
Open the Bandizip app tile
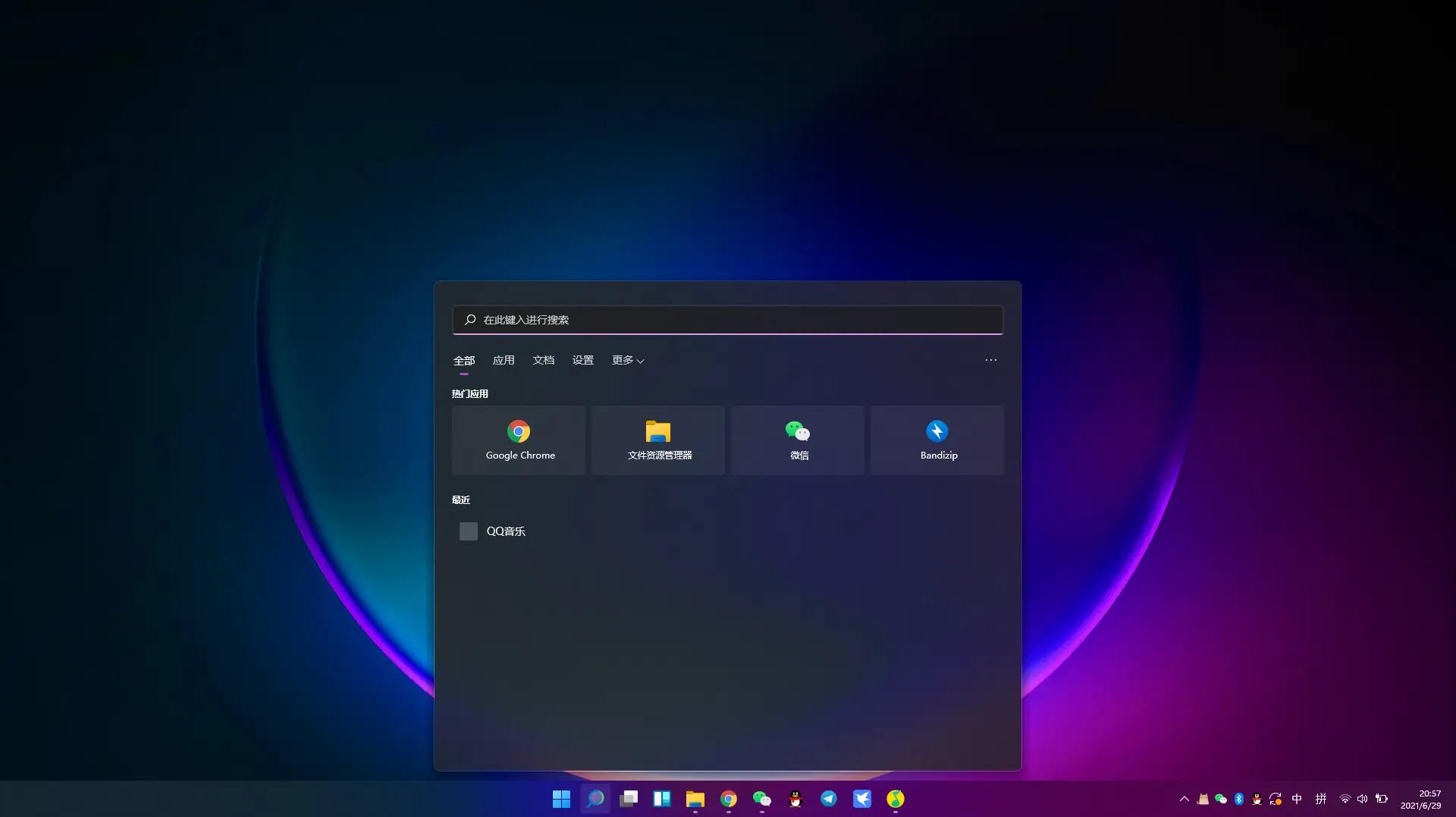pyautogui.click(x=937, y=440)
